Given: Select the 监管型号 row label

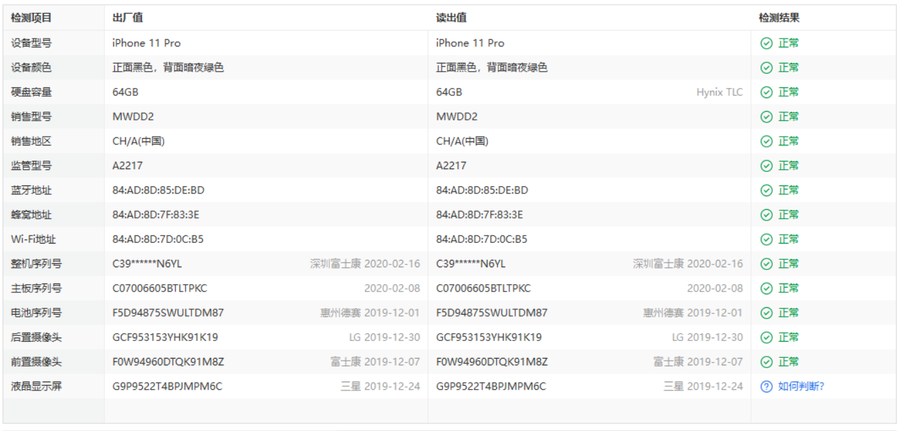Looking at the screenshot, I should 31,166.
